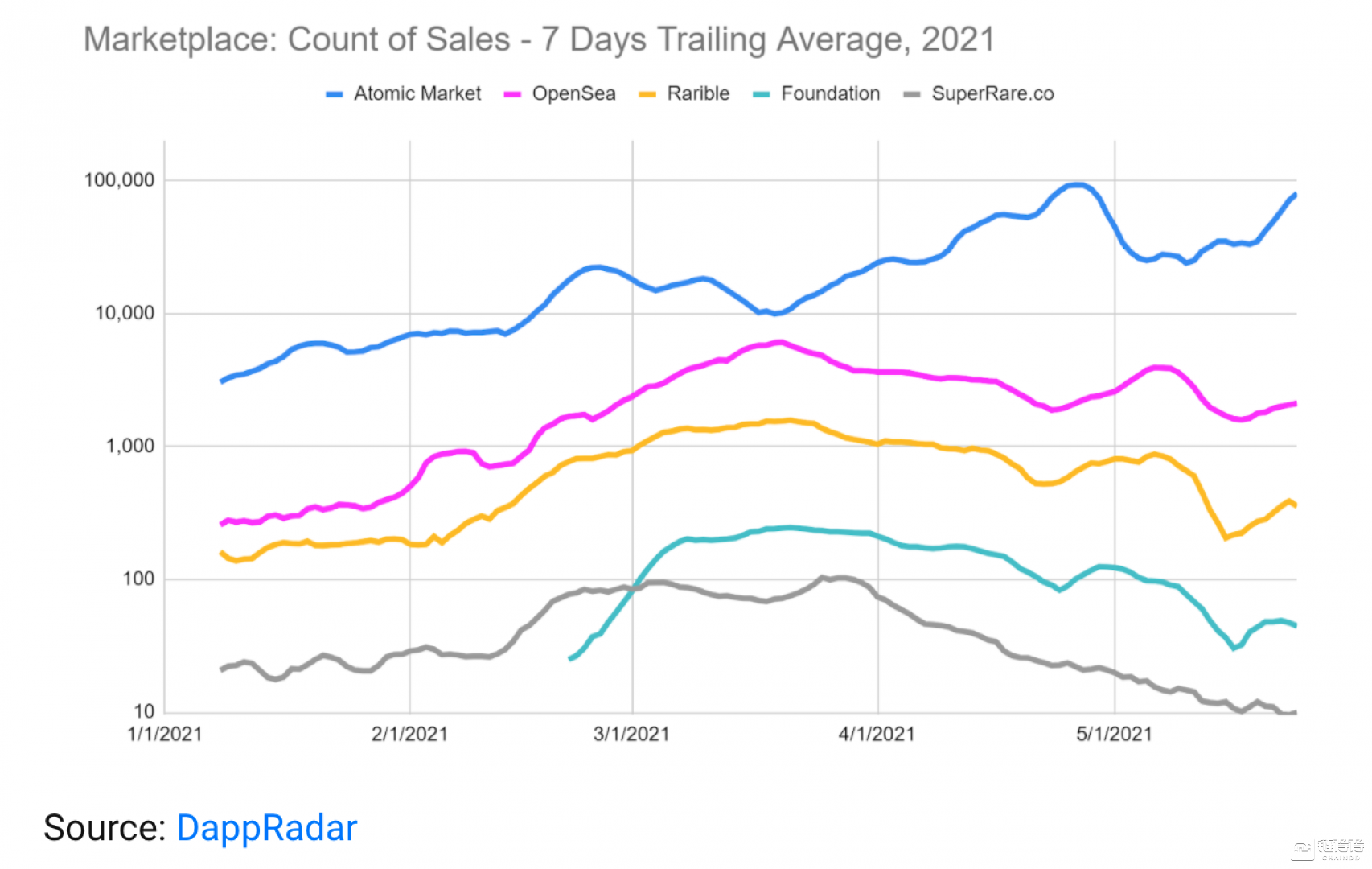Screen dimensions: 1372x869
Task: Select the Rarible legend label
Action: pyautogui.click(x=698, y=94)
